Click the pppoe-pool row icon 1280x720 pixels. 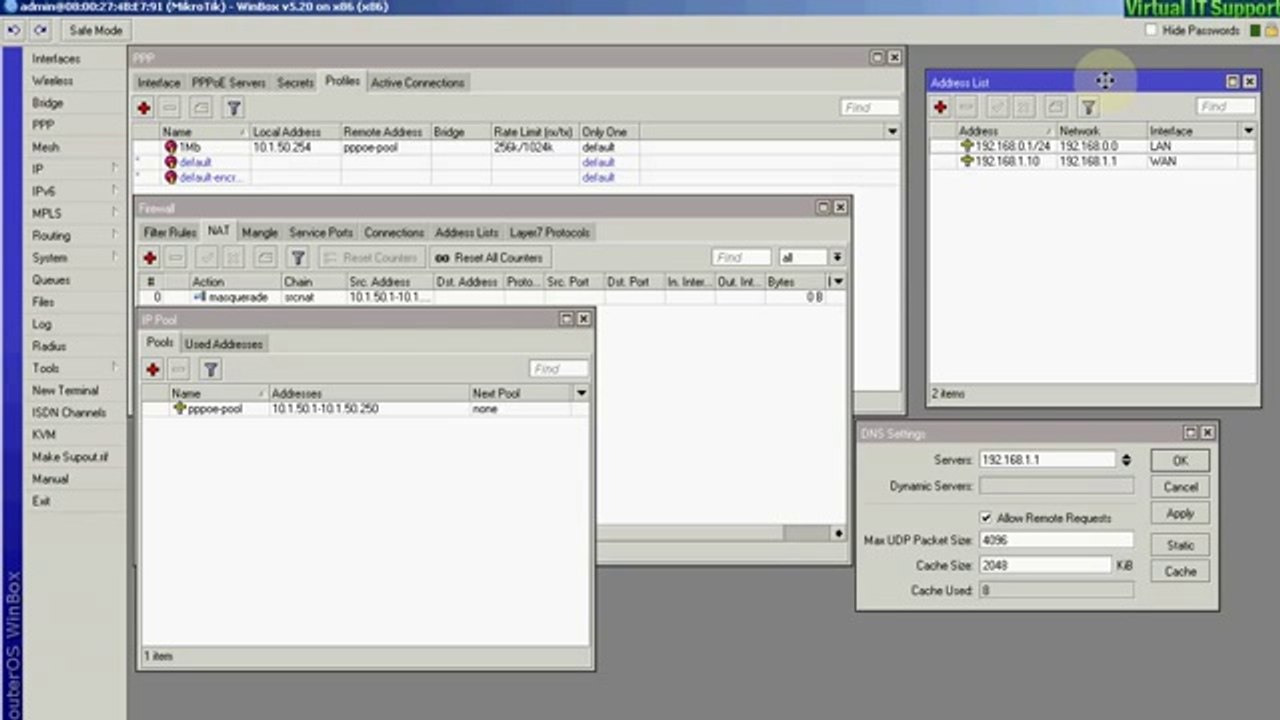180,408
